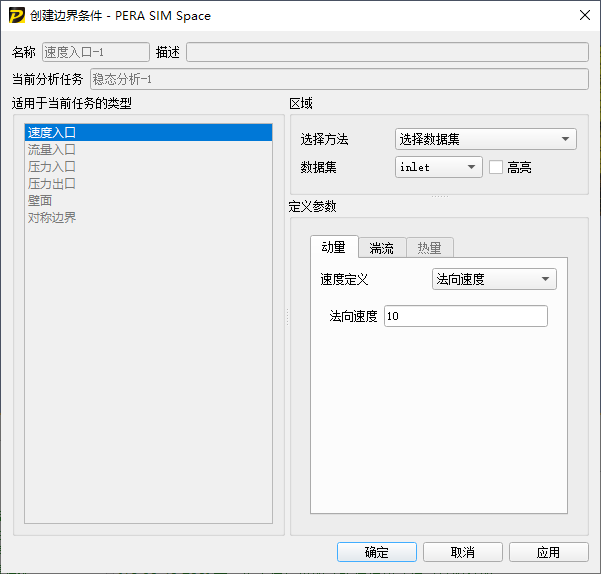601x574 pixels.
Task: Click the 应用 button
Action: (x=548, y=552)
